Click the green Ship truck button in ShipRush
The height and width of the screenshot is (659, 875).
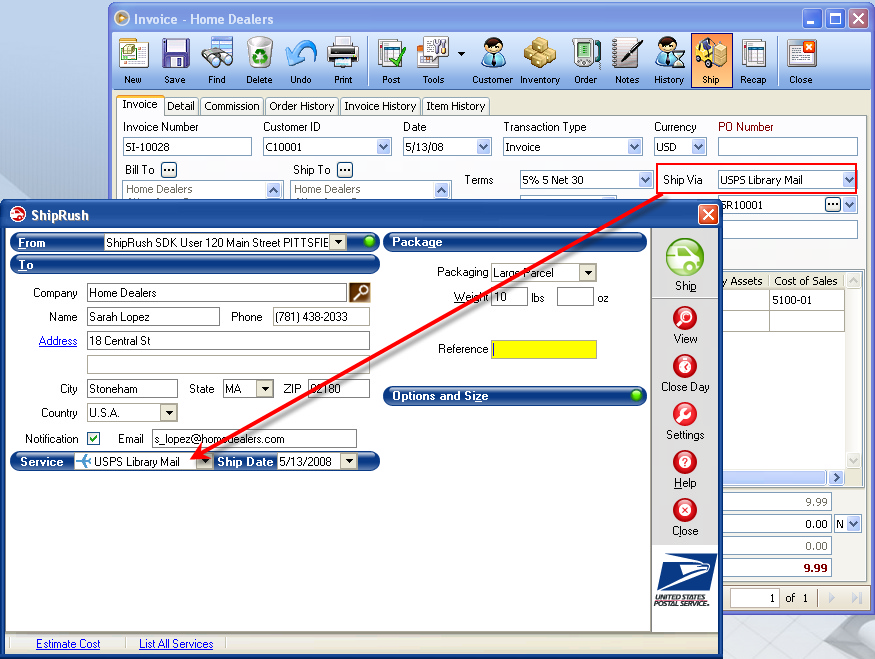tap(685, 264)
